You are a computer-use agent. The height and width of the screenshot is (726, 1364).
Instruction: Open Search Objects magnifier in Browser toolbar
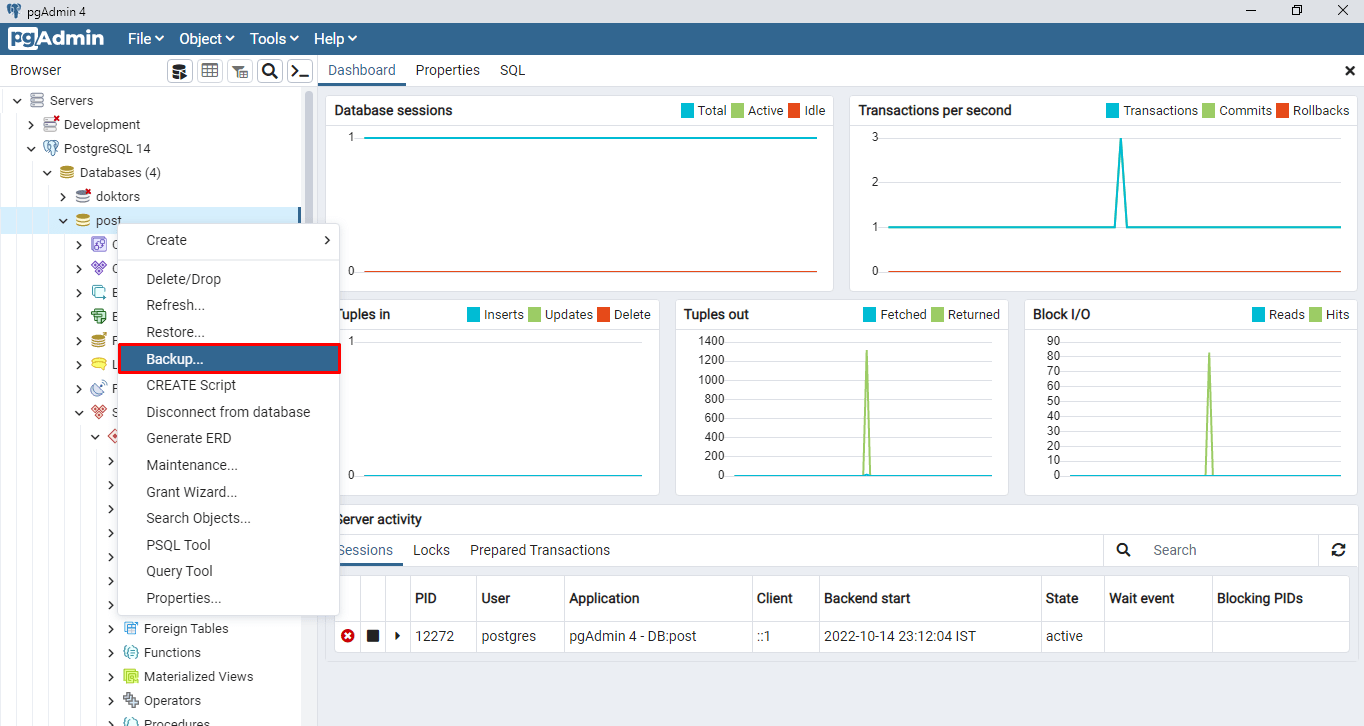click(270, 71)
